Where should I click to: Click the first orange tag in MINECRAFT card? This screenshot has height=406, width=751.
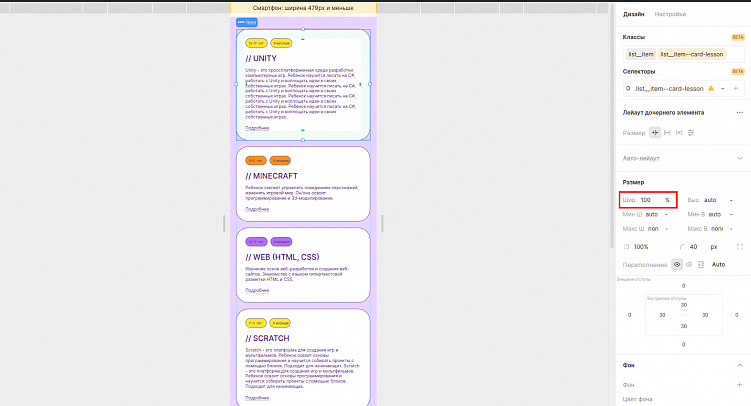coord(256,160)
